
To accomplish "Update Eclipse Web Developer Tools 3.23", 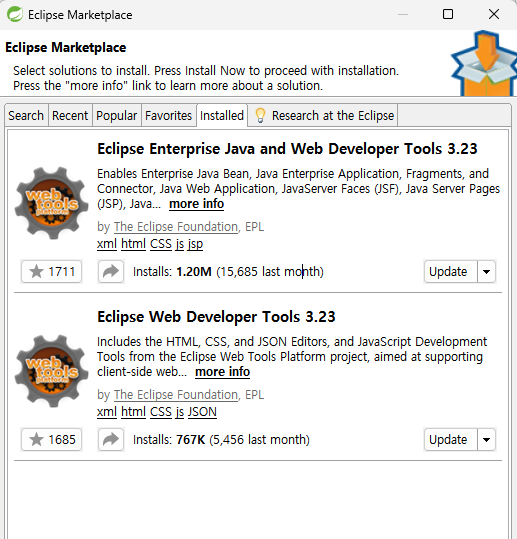I will 451,439.
